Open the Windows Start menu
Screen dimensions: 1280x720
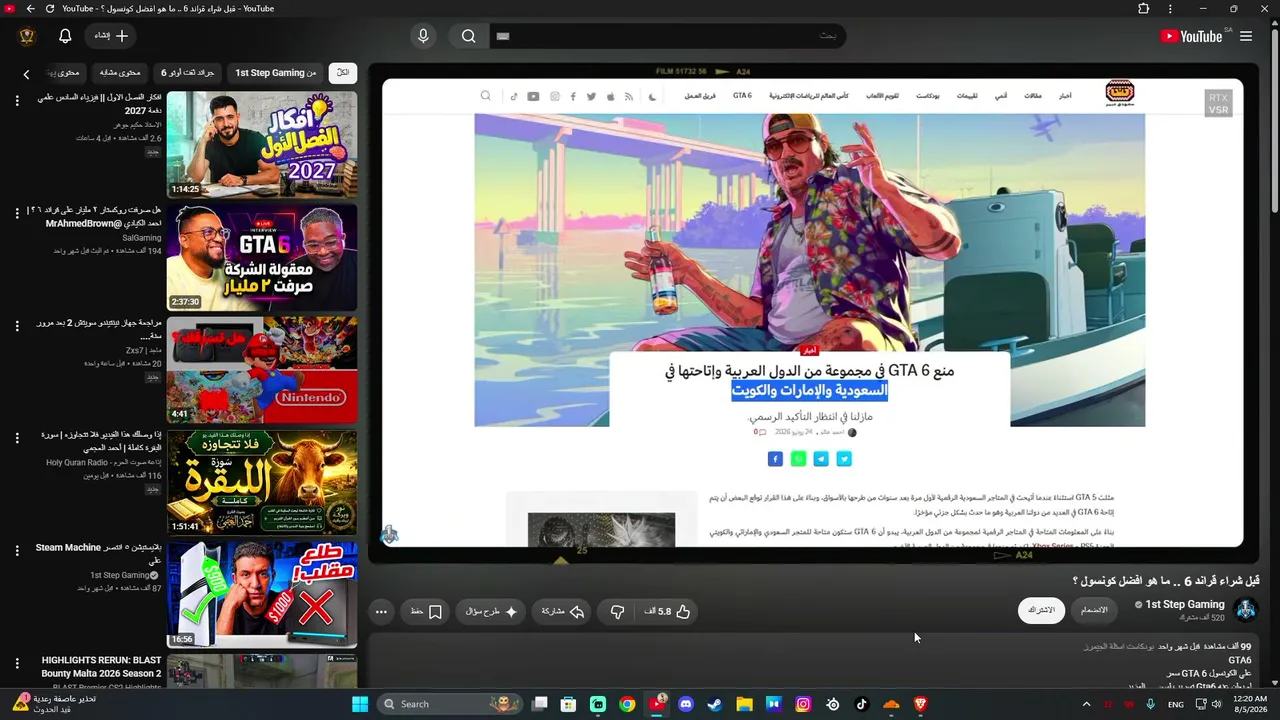(360, 704)
